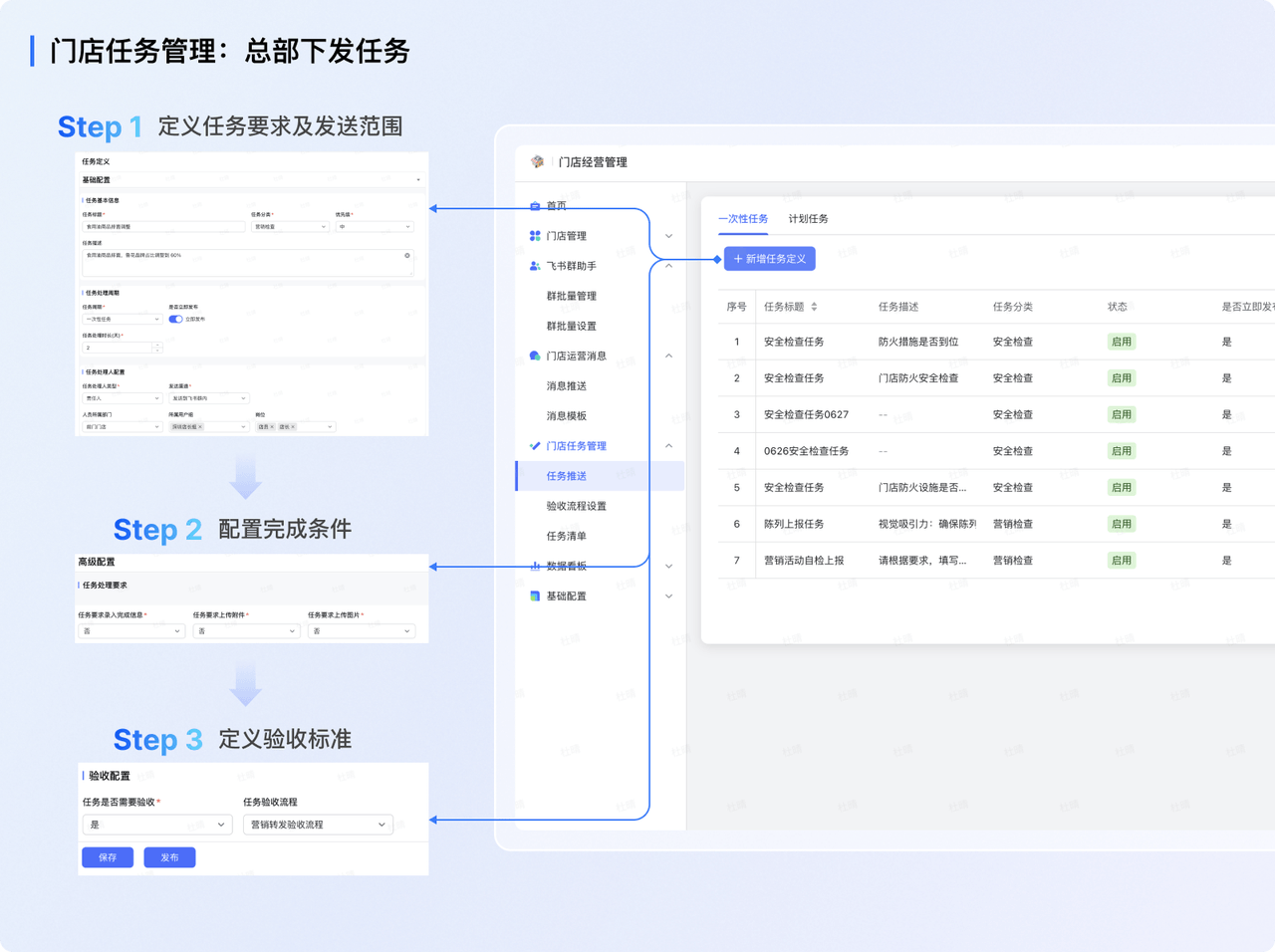1275x952 pixels.
Task: Open 任务清单 in sidebar
Action: 567,536
